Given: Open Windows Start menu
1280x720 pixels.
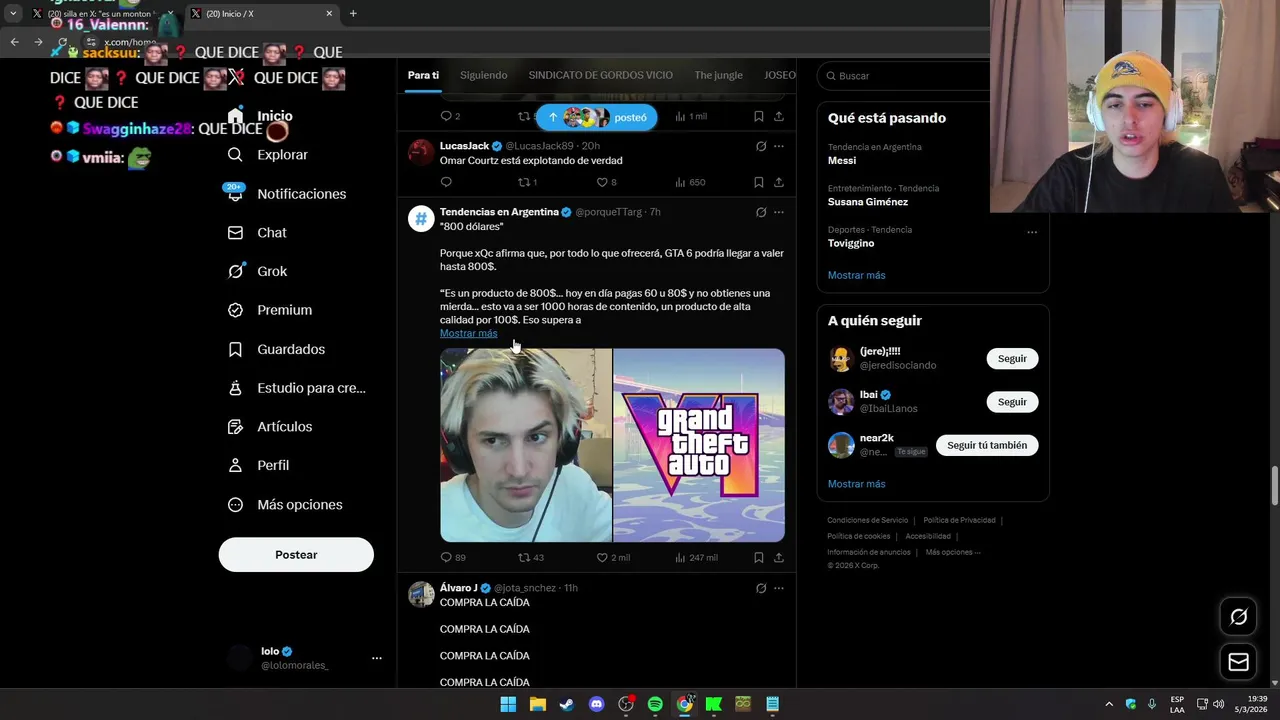Looking at the screenshot, I should point(508,704).
